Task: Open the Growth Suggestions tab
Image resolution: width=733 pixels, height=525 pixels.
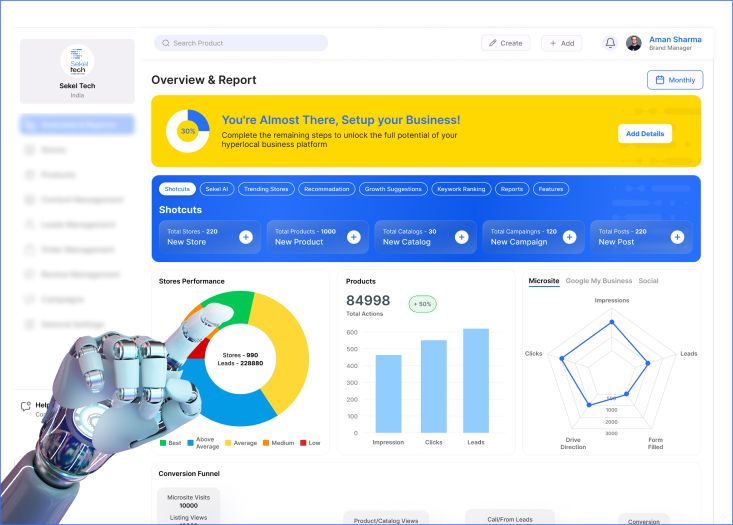Action: (x=393, y=189)
